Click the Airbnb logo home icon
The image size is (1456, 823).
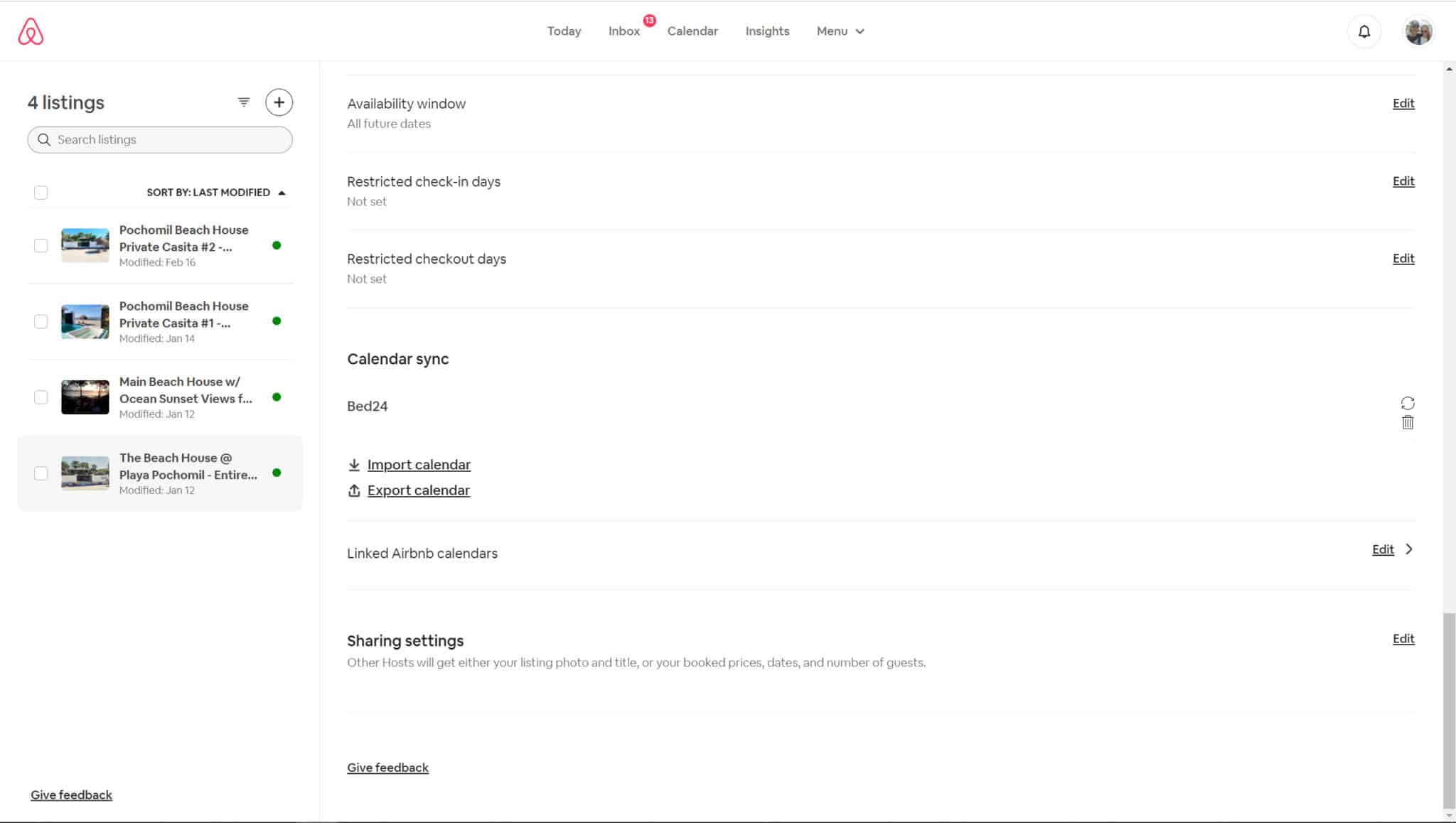31,31
